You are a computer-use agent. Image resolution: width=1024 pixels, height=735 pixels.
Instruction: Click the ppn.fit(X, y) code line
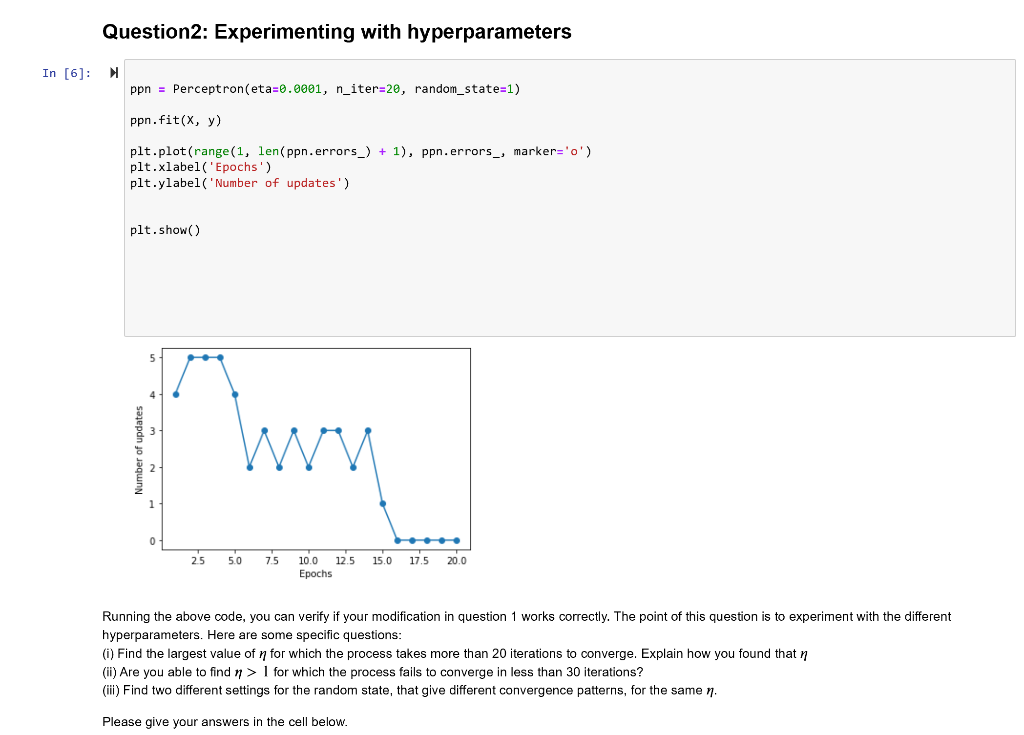pos(176,120)
